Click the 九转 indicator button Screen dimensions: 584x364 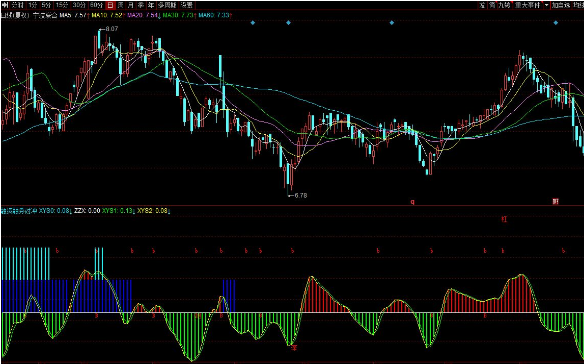point(504,5)
